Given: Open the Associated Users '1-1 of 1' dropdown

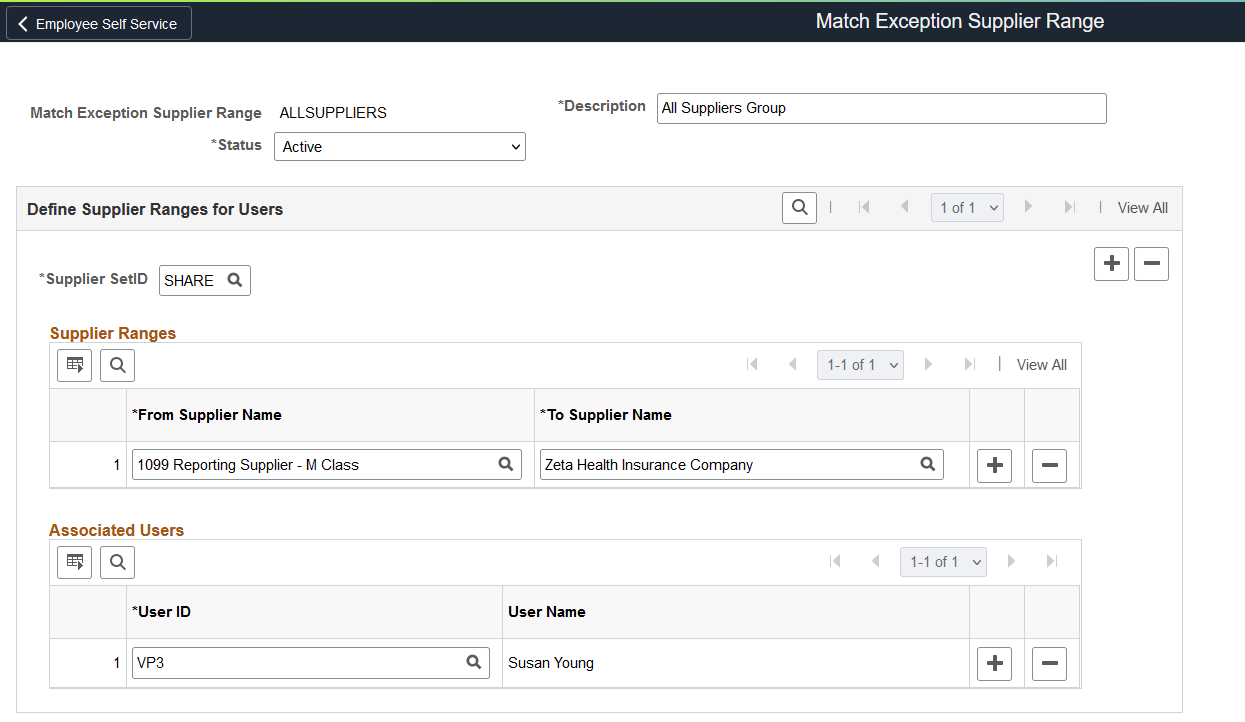Looking at the screenshot, I should 943,562.
